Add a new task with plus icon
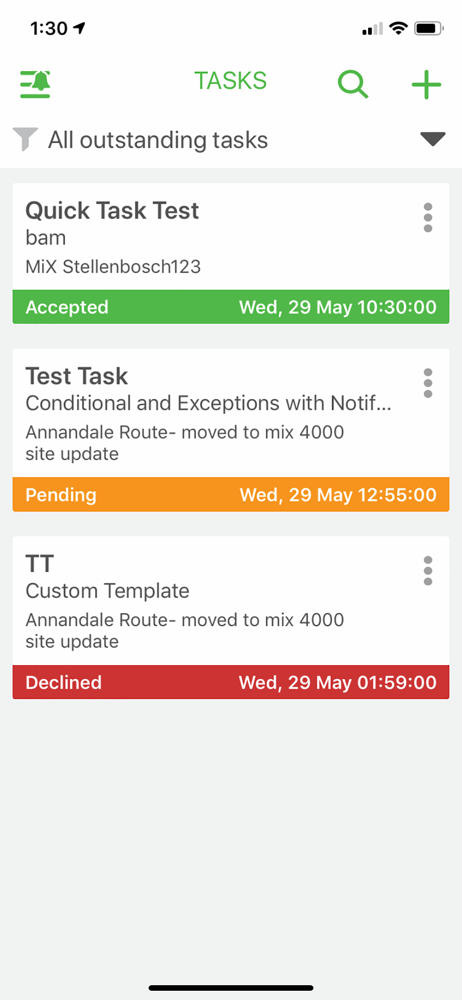Viewport: 462px width, 1000px height. pos(426,84)
